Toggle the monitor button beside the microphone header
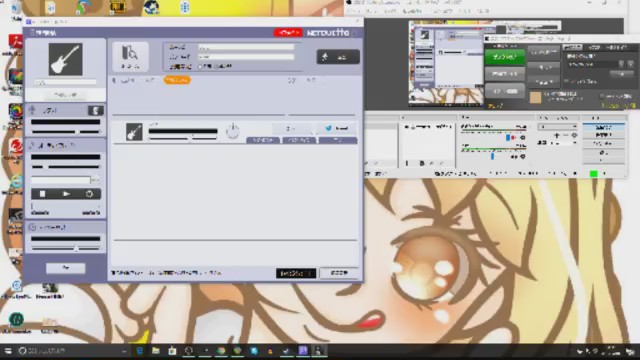This screenshot has height=360, width=640. (x=96, y=110)
